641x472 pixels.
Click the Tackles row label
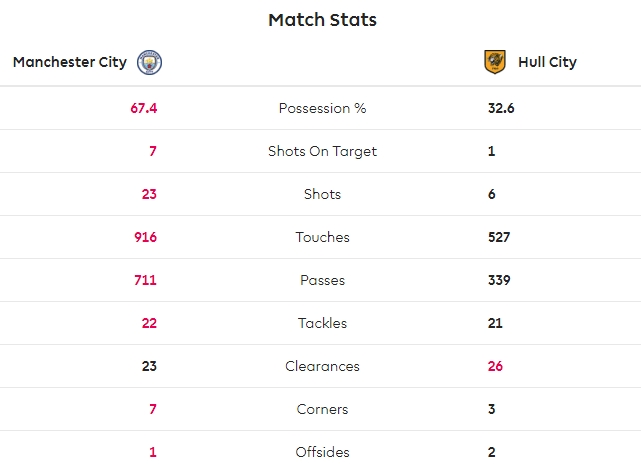click(322, 323)
